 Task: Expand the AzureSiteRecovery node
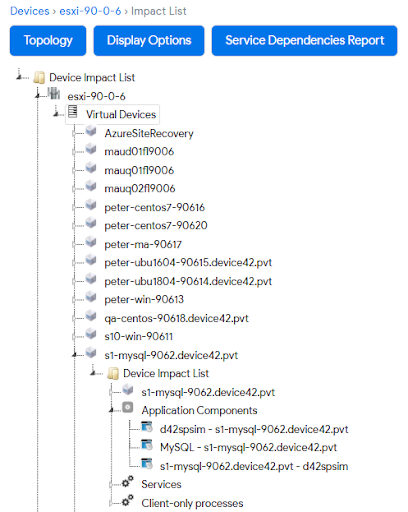[x=74, y=134]
